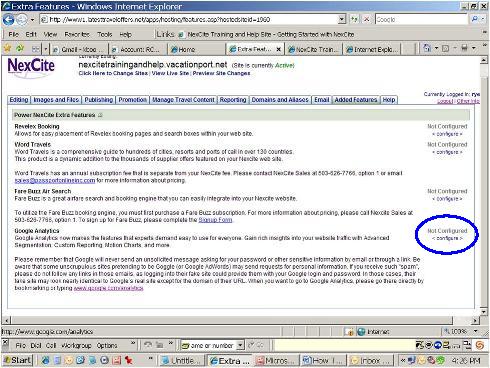490x368 pixels.
Task: Click the Logout link
Action: point(445,101)
